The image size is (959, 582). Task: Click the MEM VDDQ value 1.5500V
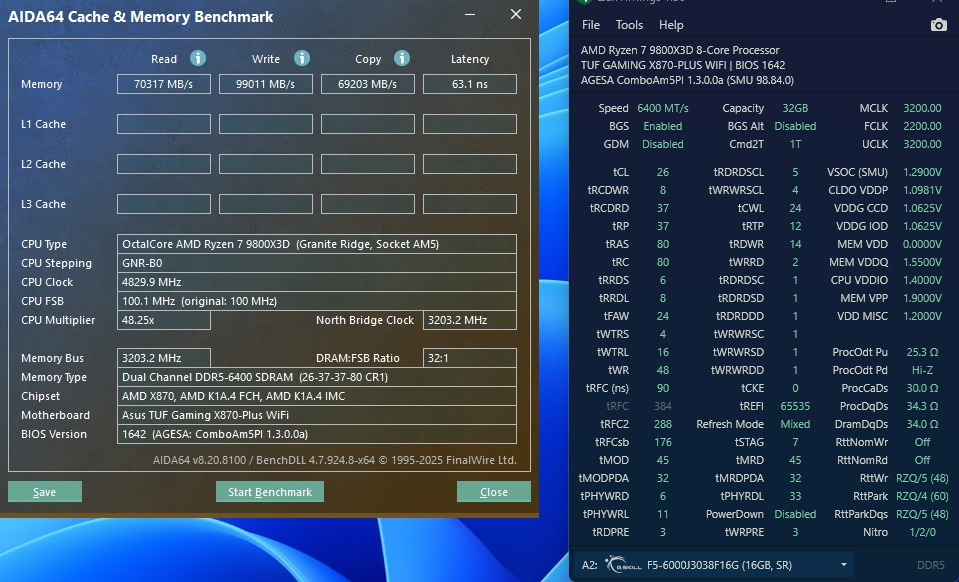coord(922,262)
